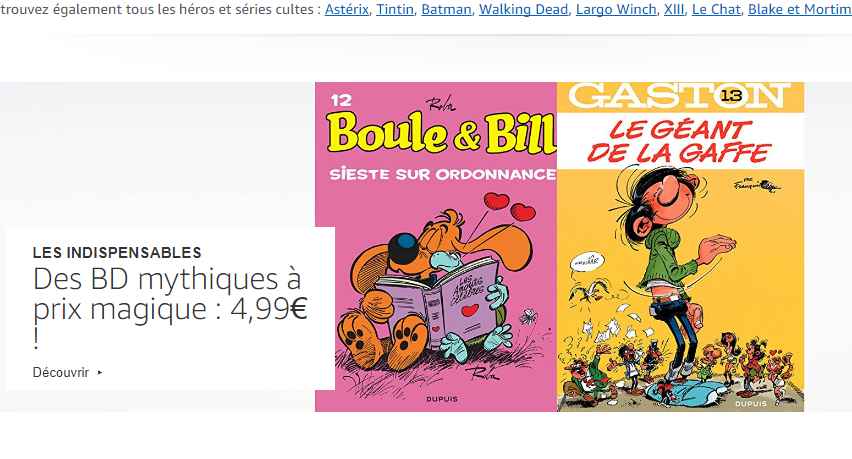
Task: Click the number 12 on pink cover
Action: pos(341,100)
